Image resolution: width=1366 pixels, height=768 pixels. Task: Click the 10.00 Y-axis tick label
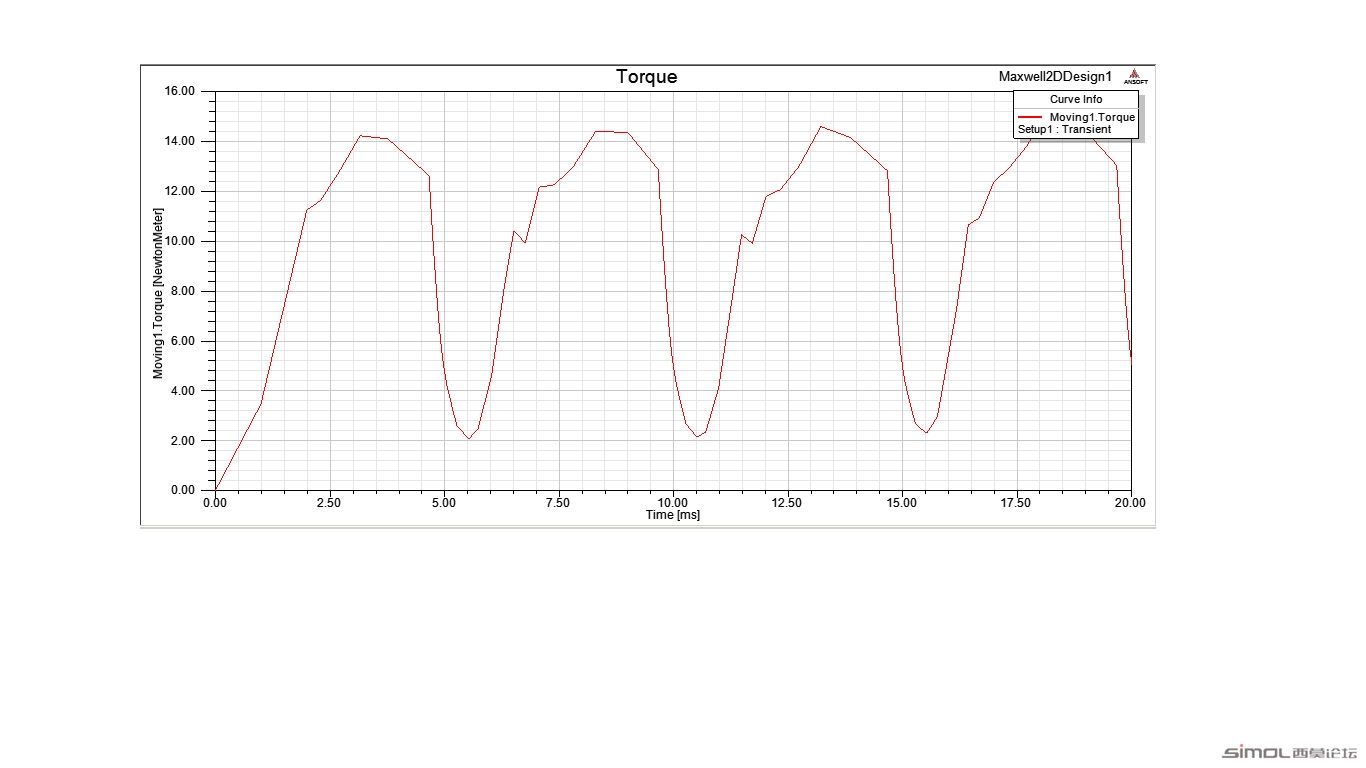coord(180,241)
